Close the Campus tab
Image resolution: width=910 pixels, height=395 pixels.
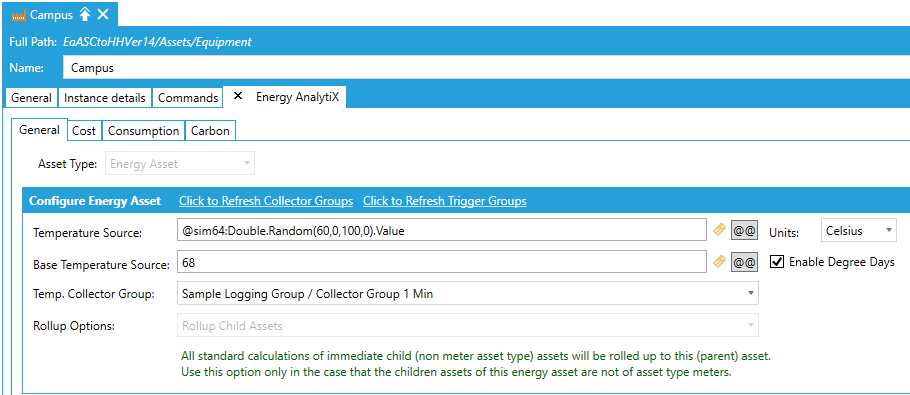103,15
